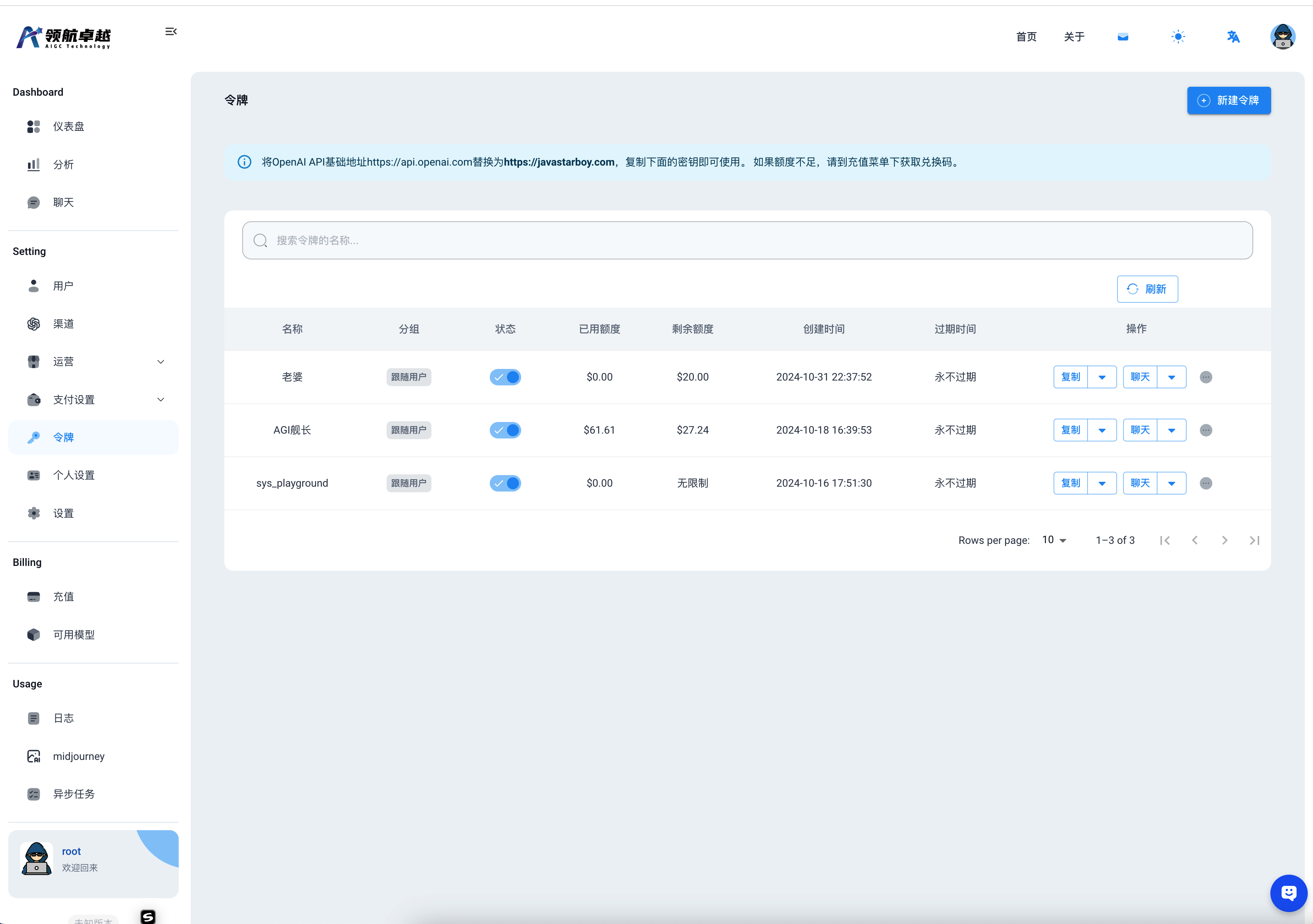1313x924 pixels.
Task: Toggle AGI舰长 token status off
Action: coord(505,431)
